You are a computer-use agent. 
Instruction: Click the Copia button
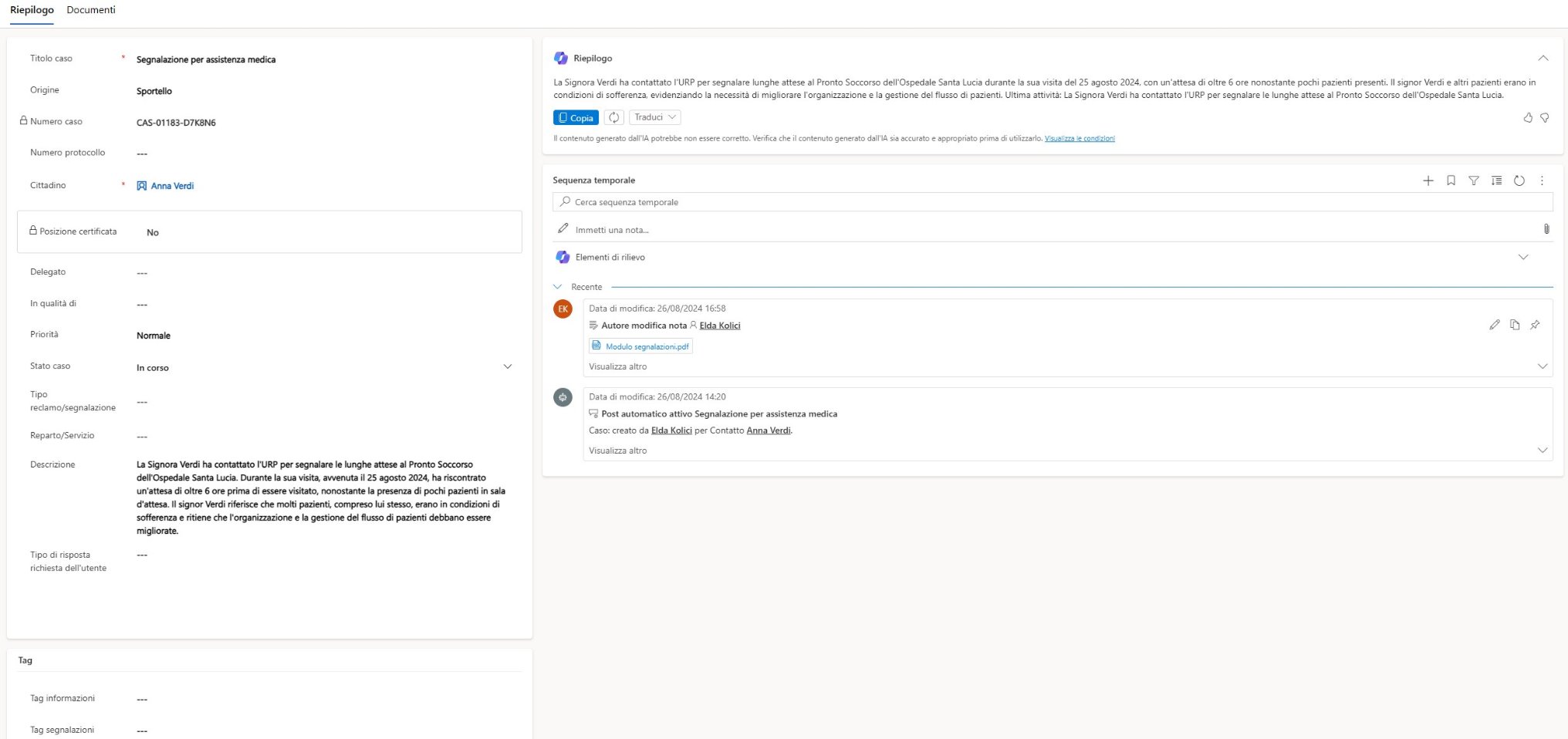(x=576, y=117)
